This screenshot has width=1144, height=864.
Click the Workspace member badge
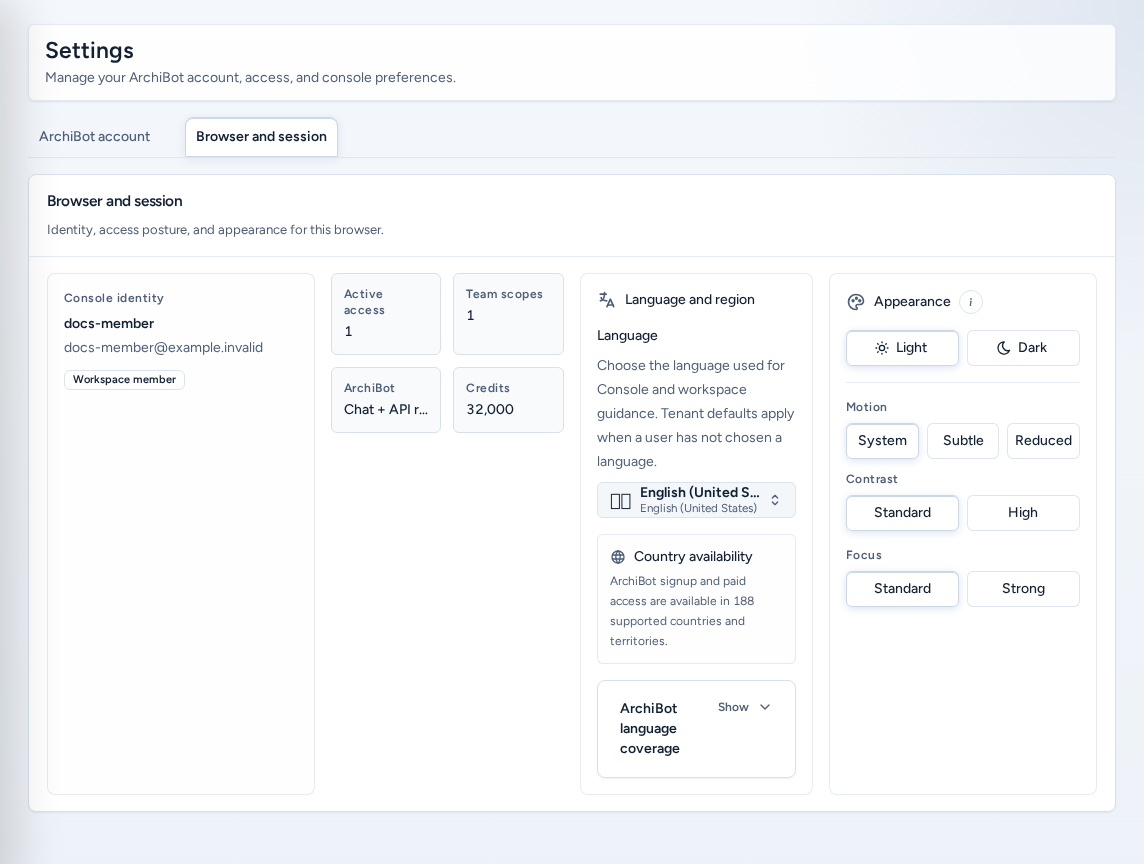point(124,379)
